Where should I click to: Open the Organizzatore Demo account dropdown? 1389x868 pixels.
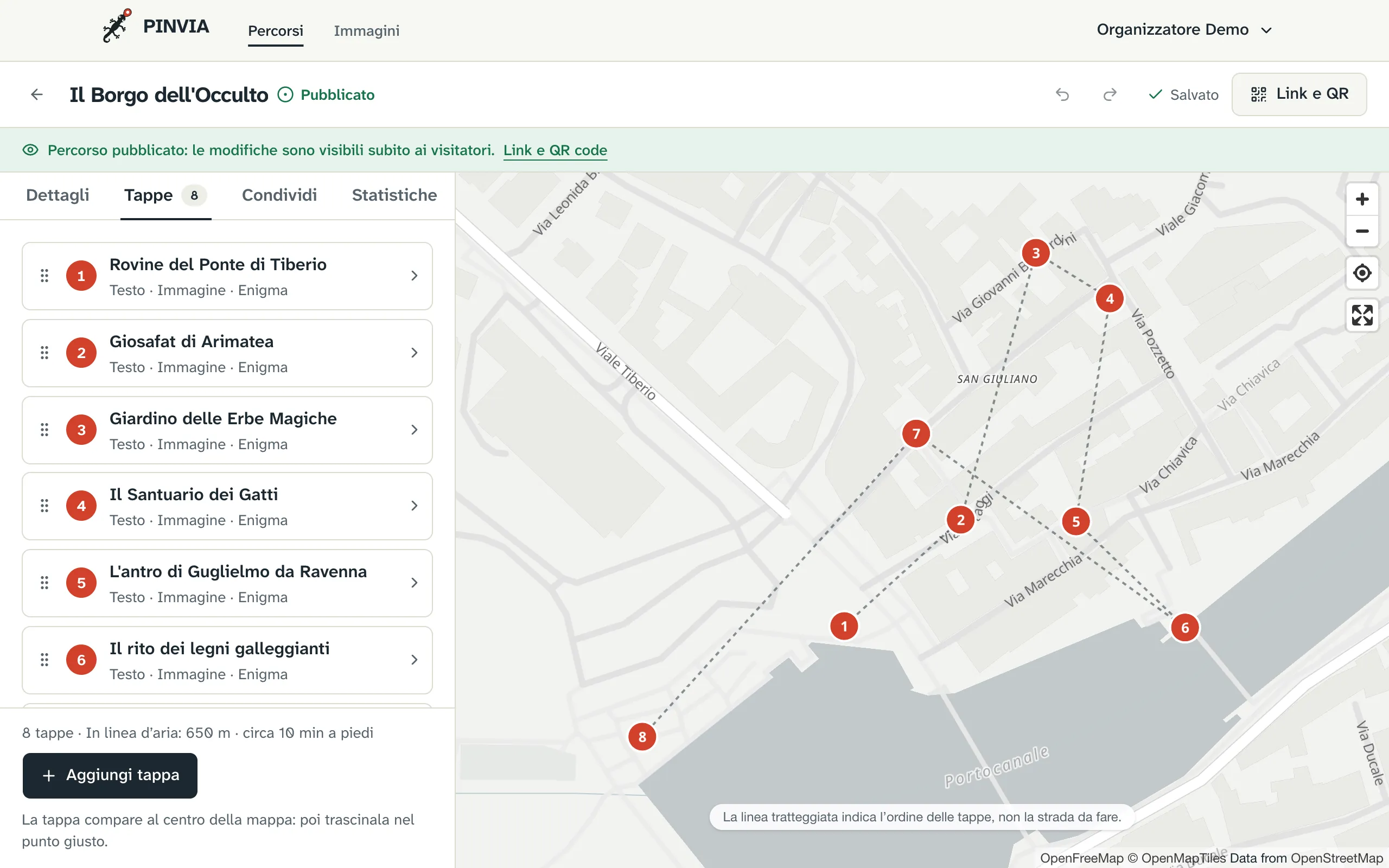1184,30
